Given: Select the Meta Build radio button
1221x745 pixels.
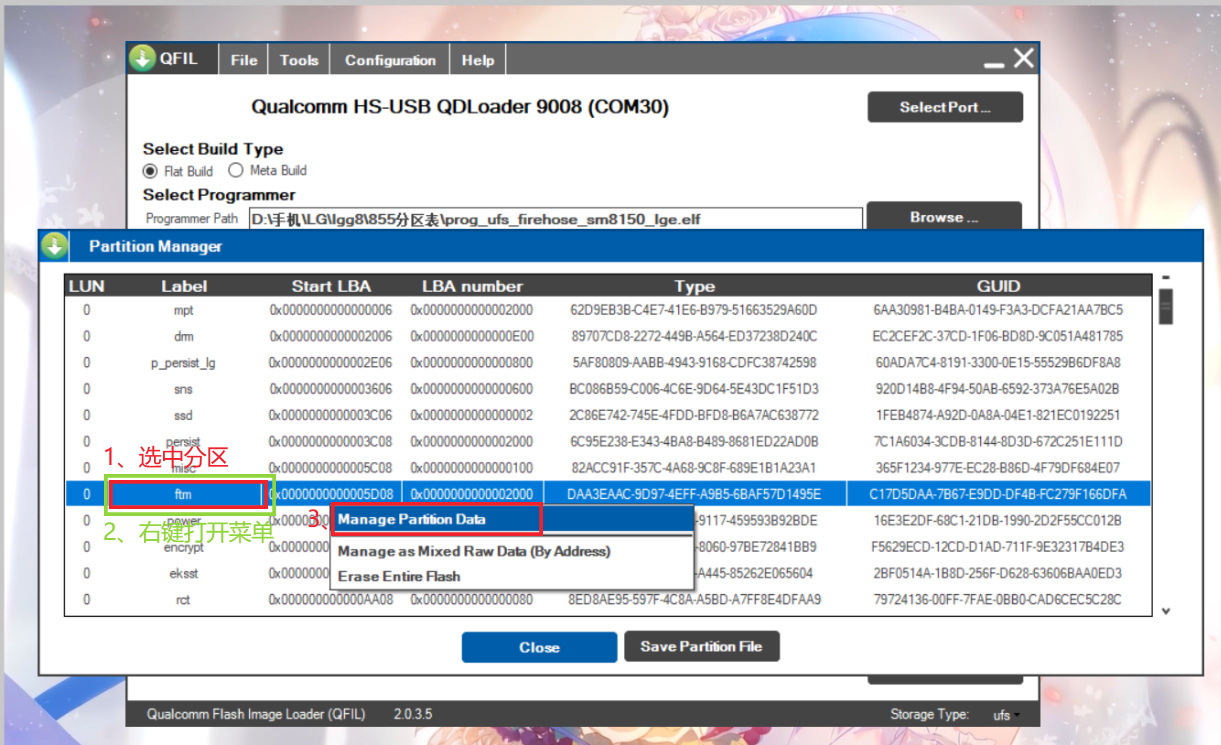Looking at the screenshot, I should click(236, 171).
